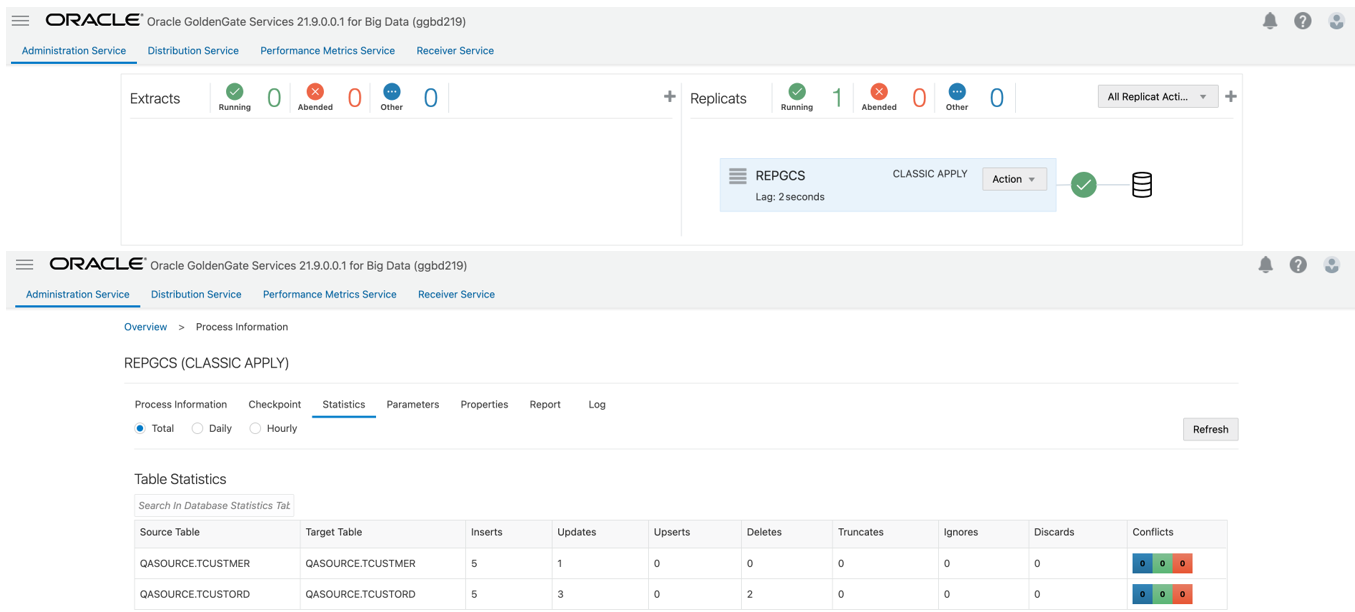Screen dimensions: 1355x612
Task: Switch to the Parameters tab
Action: coord(412,404)
